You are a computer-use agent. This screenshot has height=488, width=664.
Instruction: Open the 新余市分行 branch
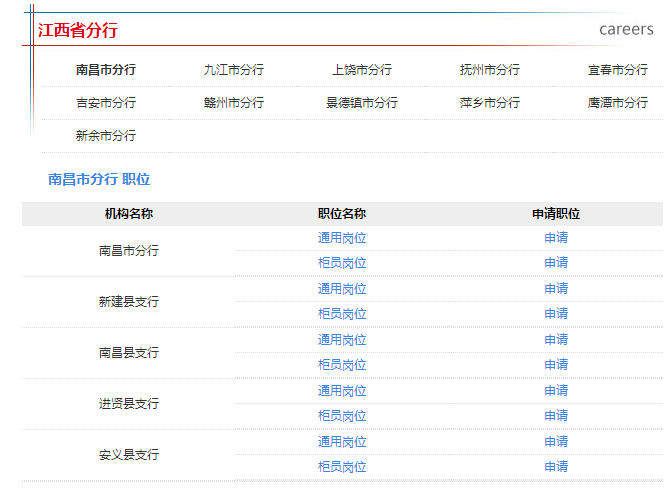[x=105, y=136]
